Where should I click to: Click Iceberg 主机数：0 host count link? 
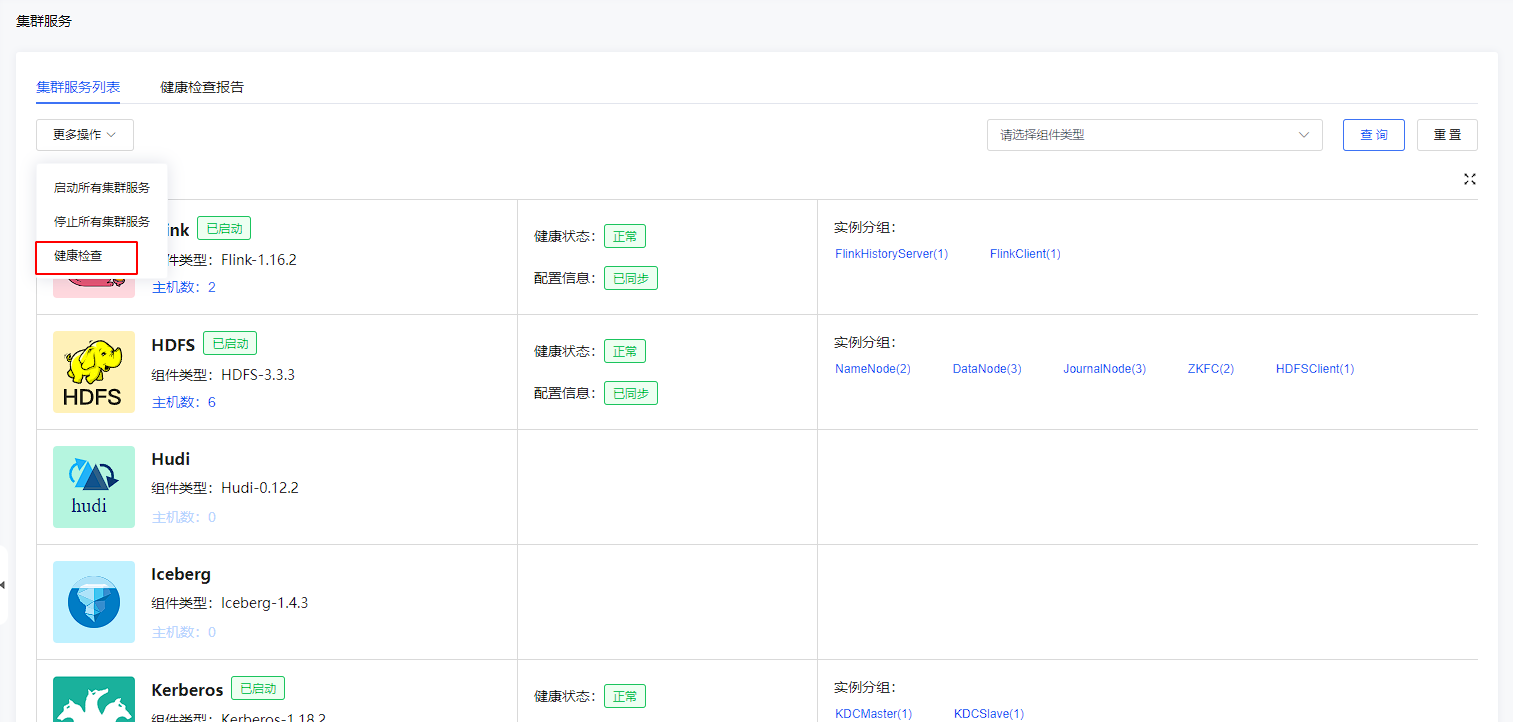tap(184, 633)
